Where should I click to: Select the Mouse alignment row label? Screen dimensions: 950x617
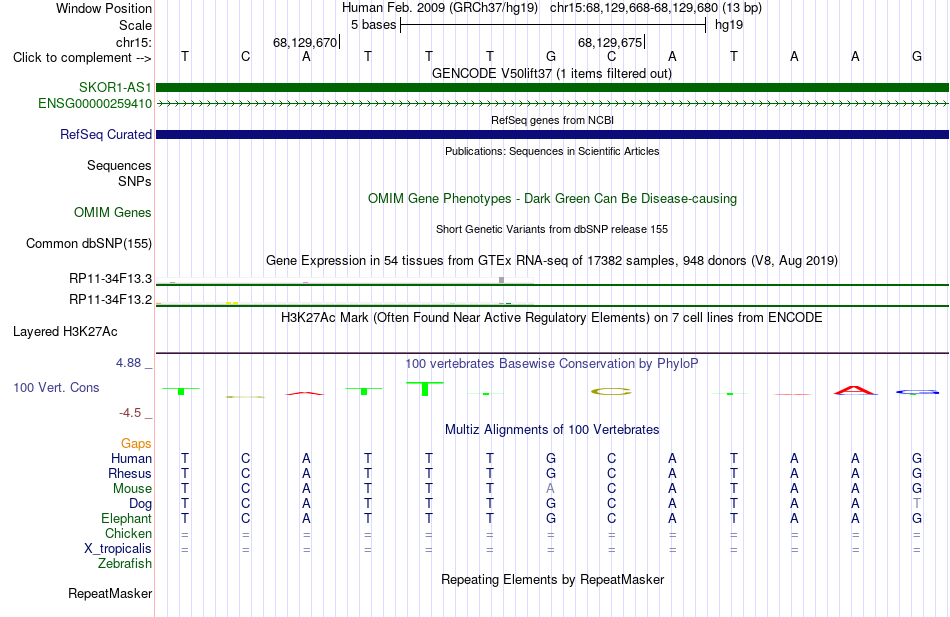pyautogui.click(x=133, y=489)
